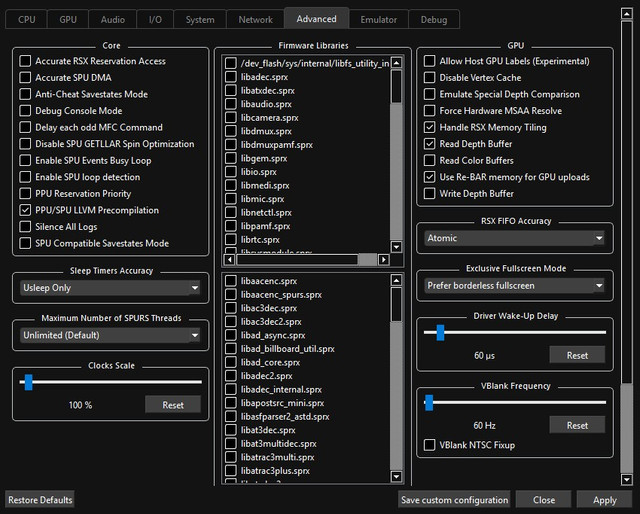The height and width of the screenshot is (514, 640).
Task: Switch to the Network tab
Action: coord(256,19)
